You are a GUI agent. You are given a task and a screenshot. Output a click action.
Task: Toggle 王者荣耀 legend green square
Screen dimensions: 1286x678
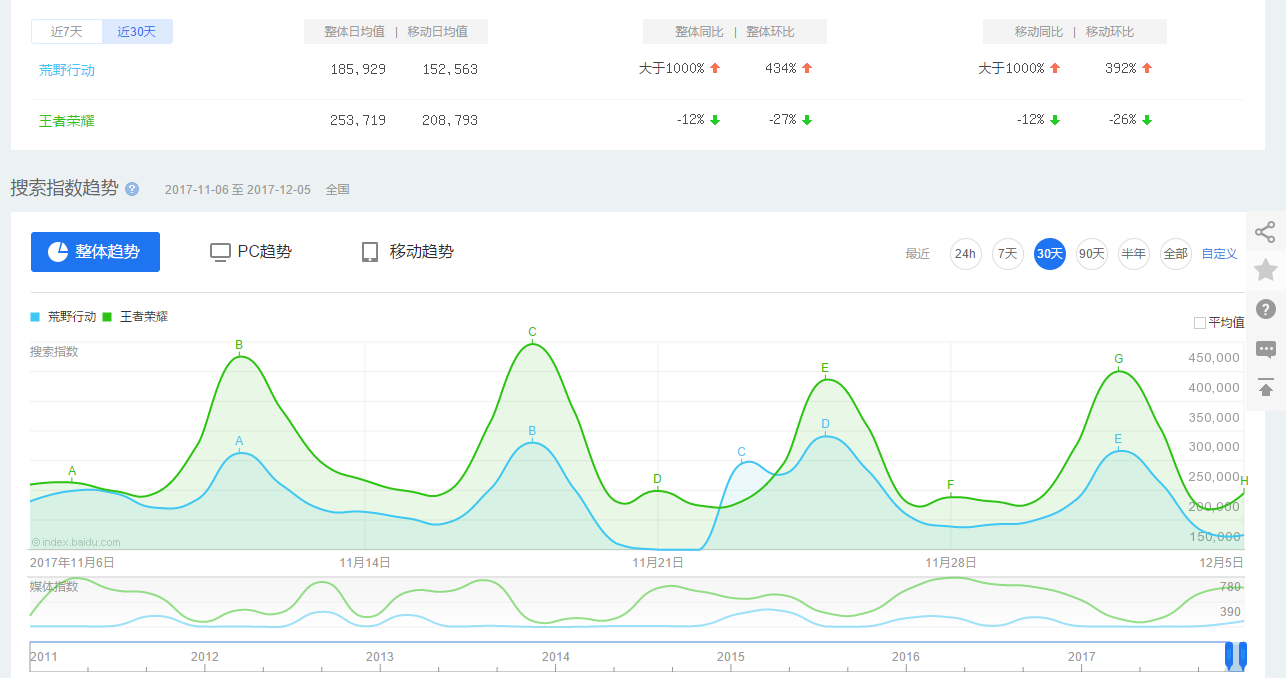[x=107, y=317]
